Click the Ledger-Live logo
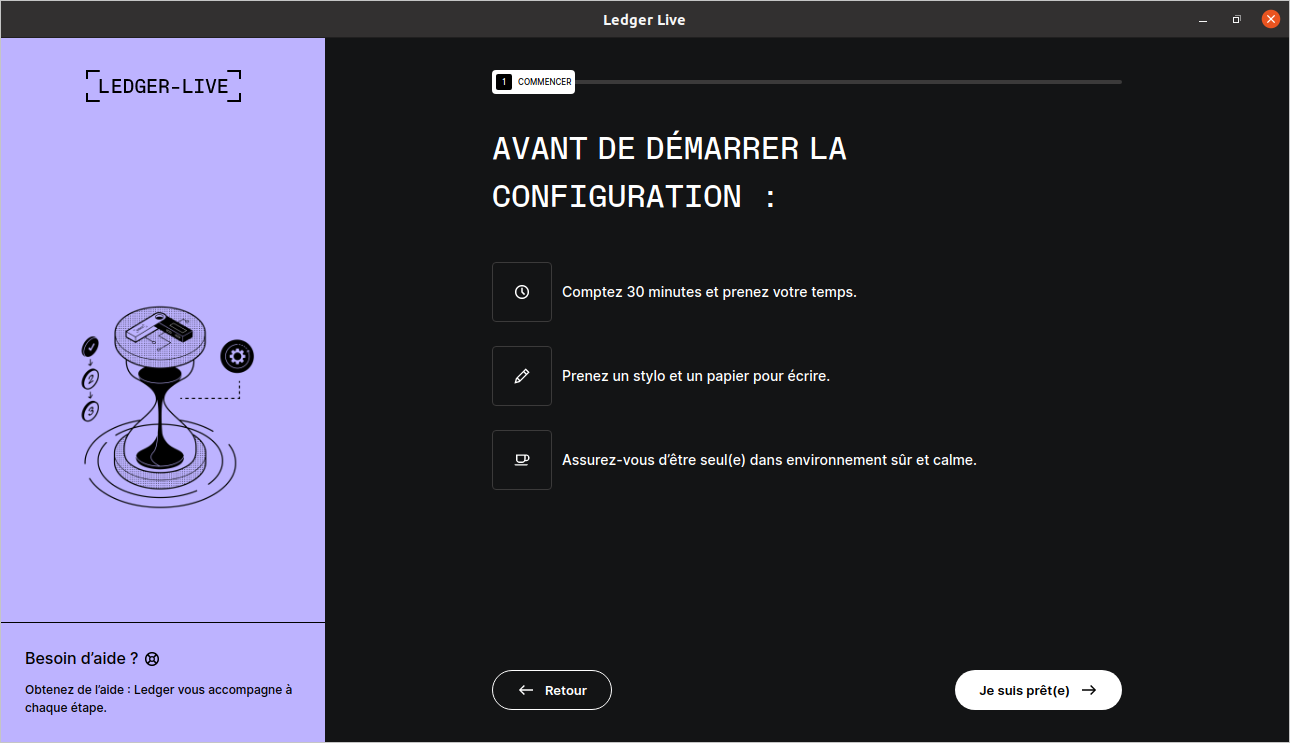 click(163, 86)
